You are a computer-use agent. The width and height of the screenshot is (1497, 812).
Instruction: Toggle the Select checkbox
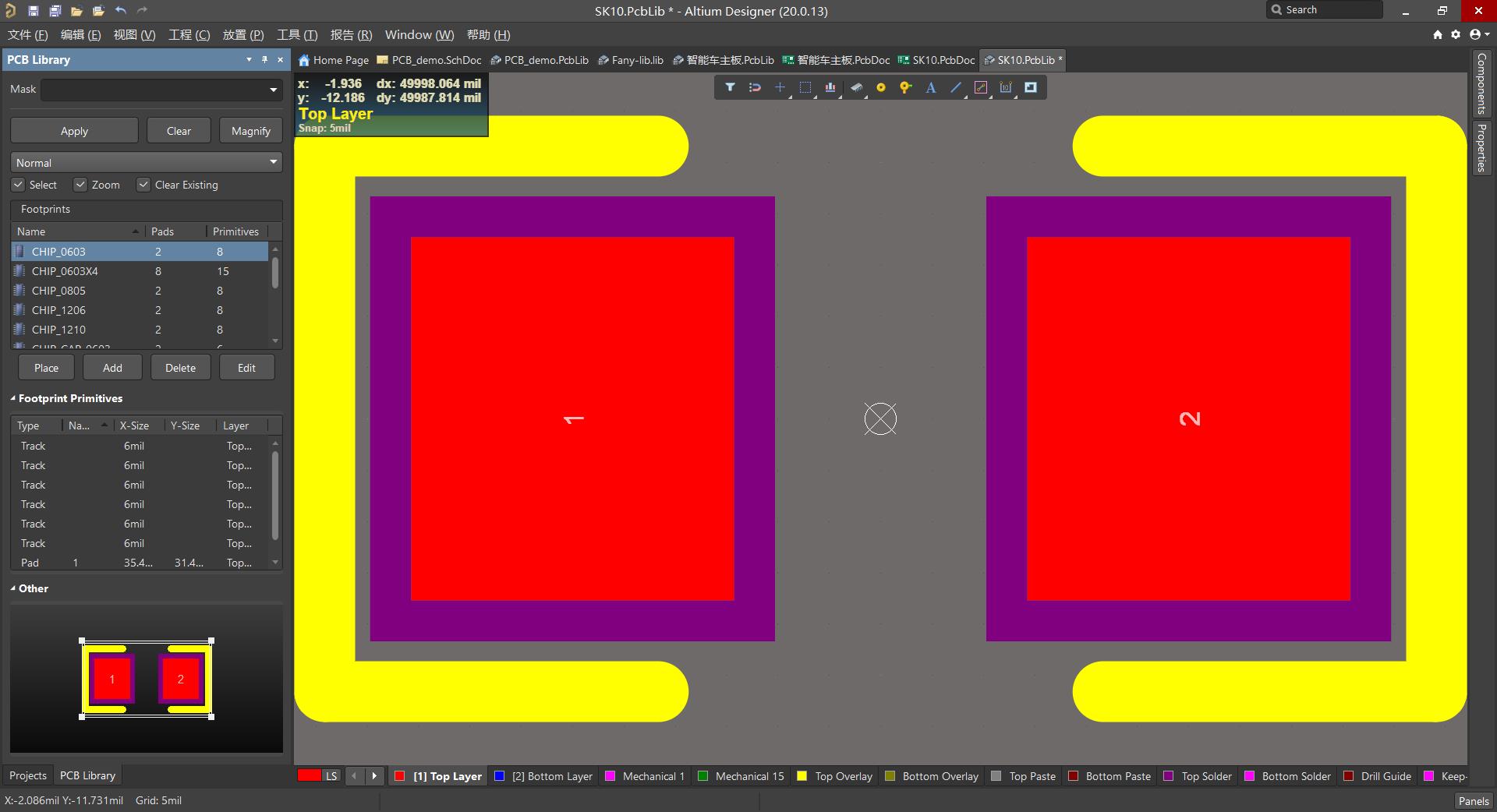(18, 185)
